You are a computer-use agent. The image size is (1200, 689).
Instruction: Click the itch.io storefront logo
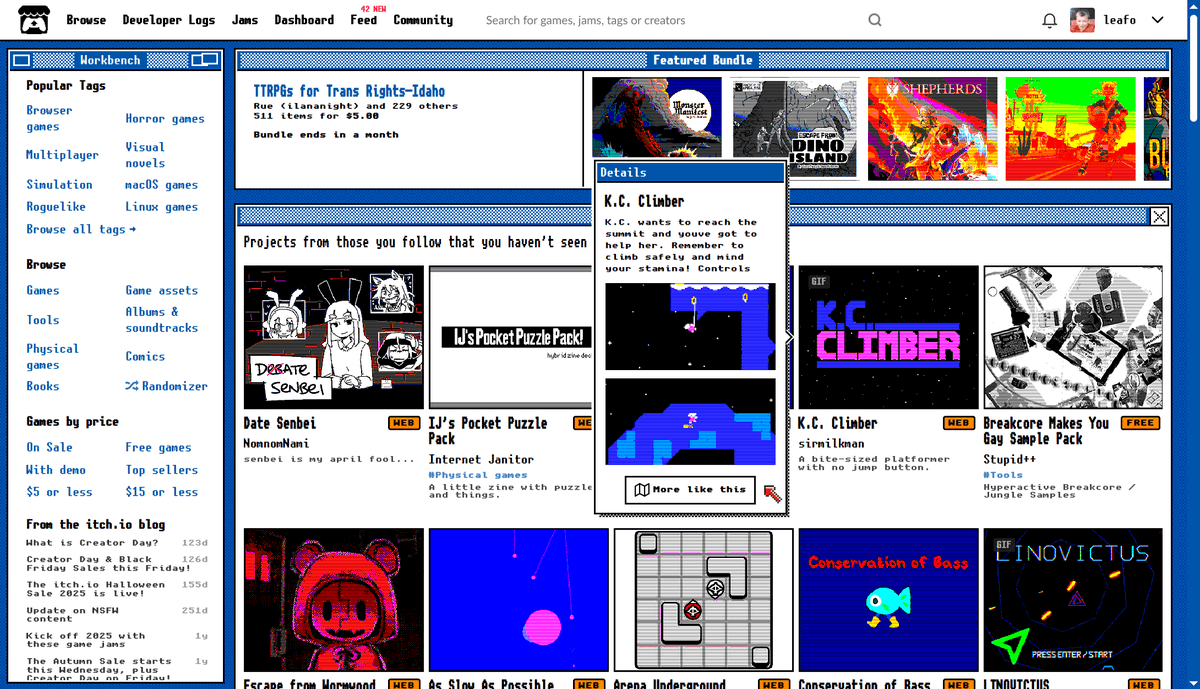(33, 19)
